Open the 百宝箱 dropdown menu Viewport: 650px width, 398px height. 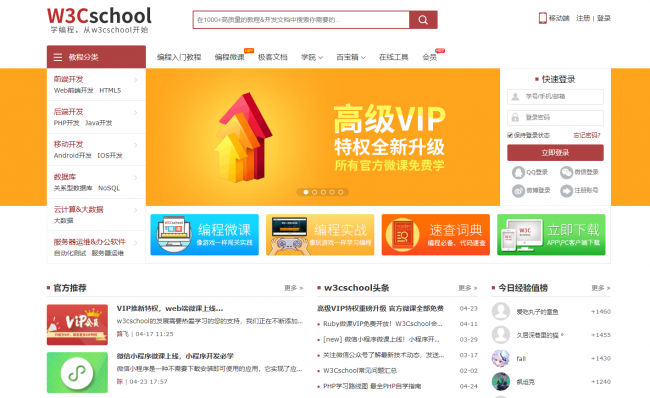(x=351, y=57)
